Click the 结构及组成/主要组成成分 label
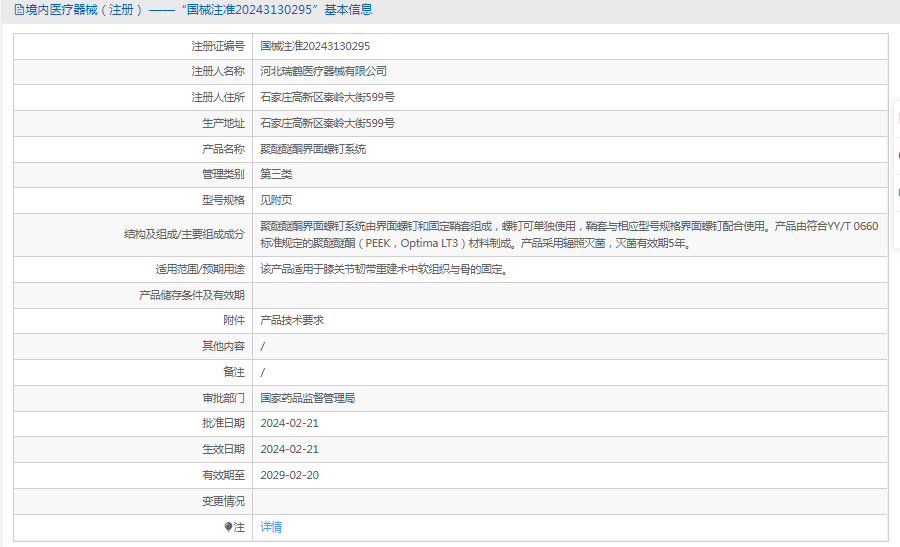 tap(184, 234)
